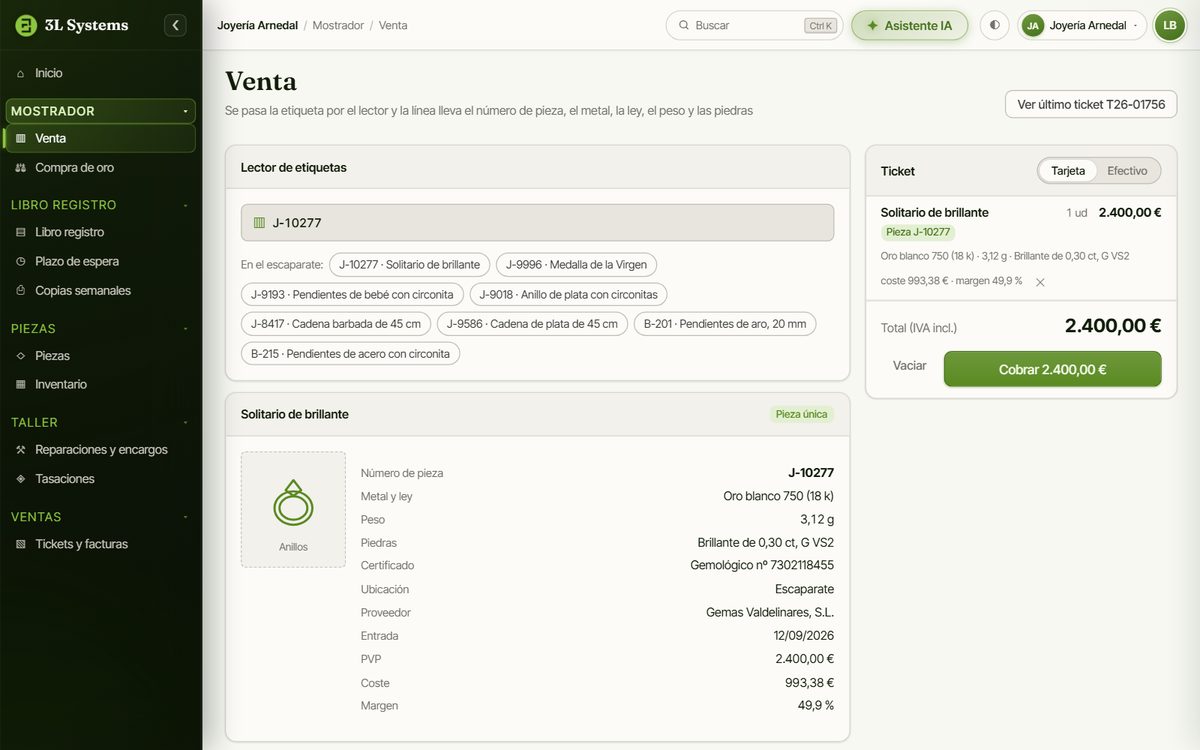Select chip J-9586 Cadena de plata
Screen dimensions: 1200x750
point(533,324)
